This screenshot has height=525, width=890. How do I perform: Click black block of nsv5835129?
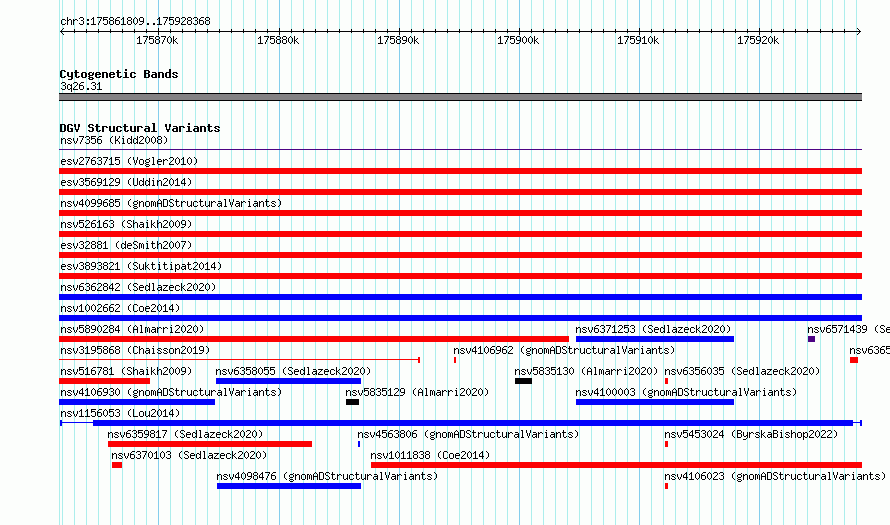[352, 402]
